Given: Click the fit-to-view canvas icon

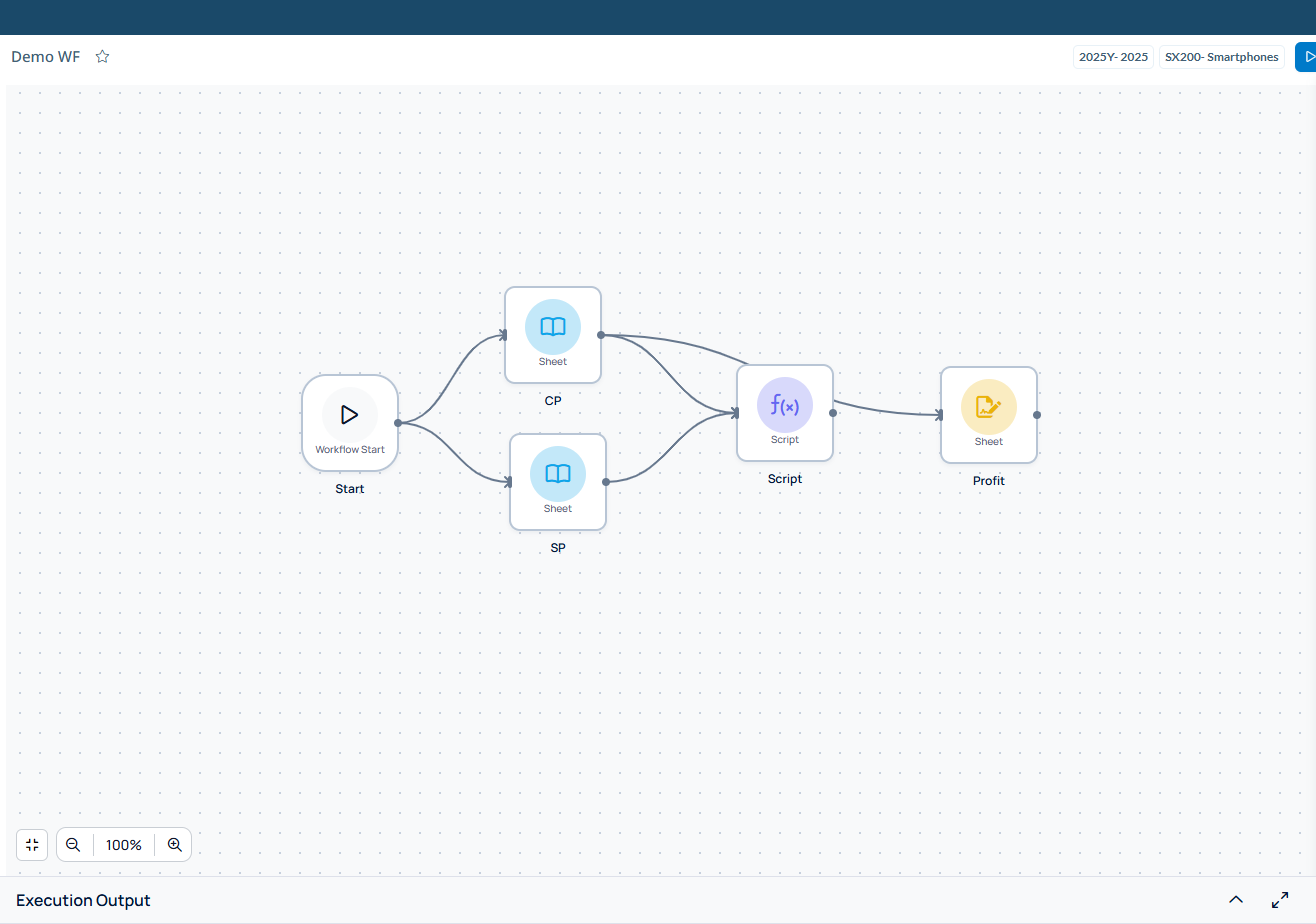Looking at the screenshot, I should pos(32,845).
